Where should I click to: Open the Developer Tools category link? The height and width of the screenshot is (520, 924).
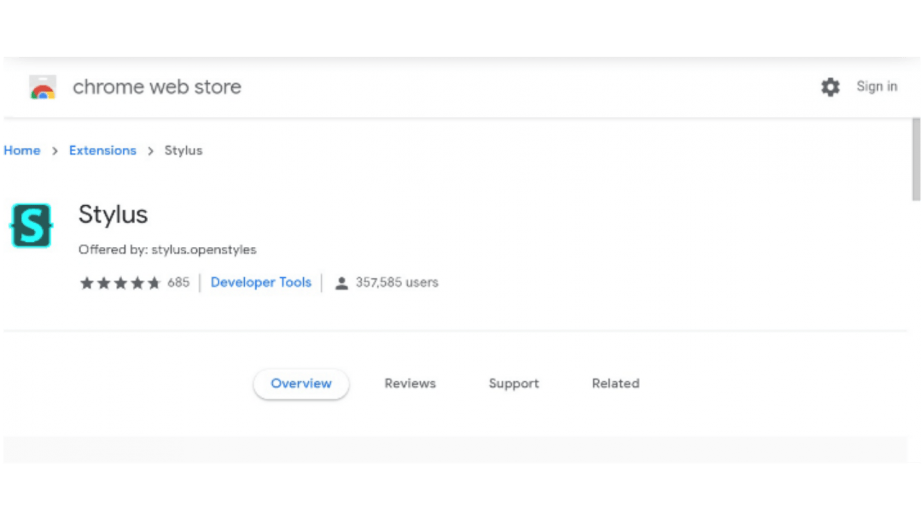click(260, 282)
